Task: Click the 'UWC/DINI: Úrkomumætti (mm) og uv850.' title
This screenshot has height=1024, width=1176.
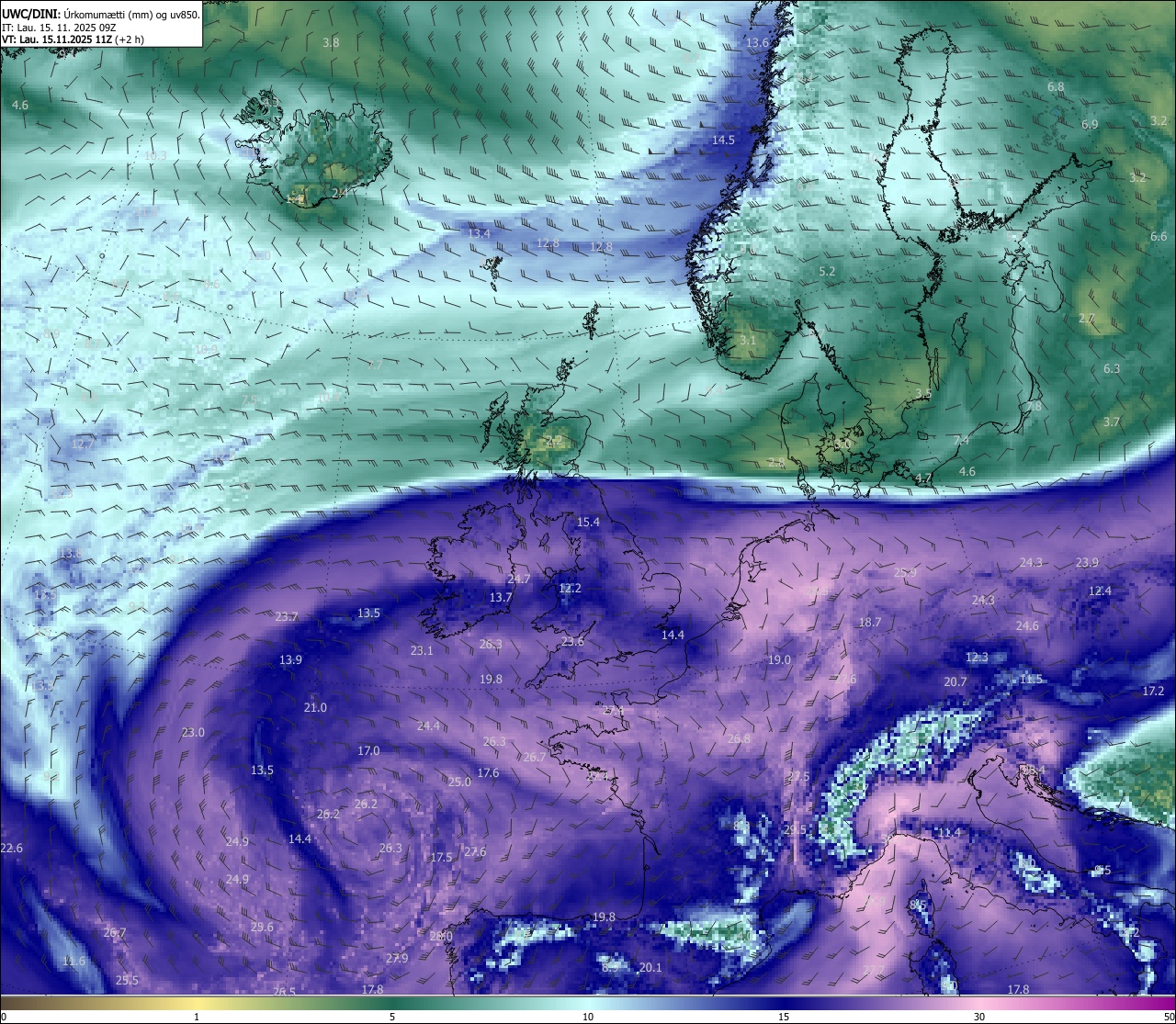Action: pos(101,14)
